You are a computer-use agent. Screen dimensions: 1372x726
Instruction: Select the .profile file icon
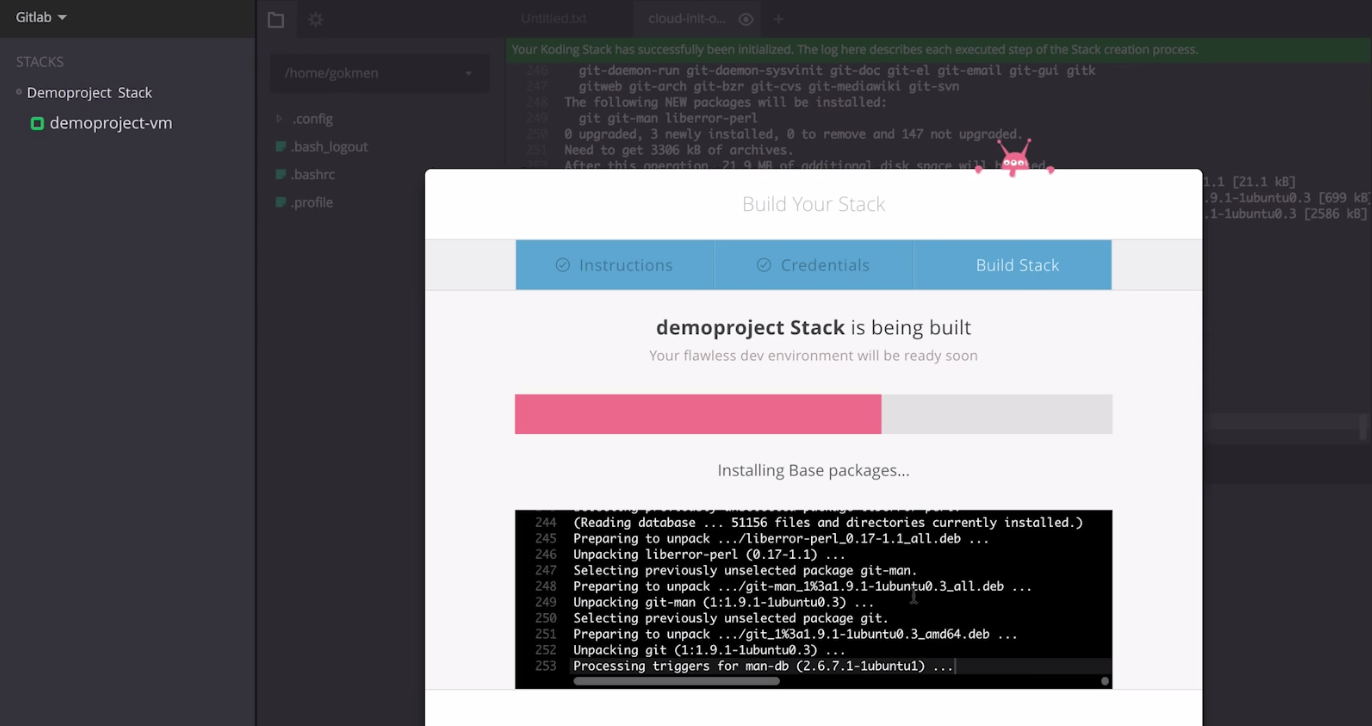(280, 202)
